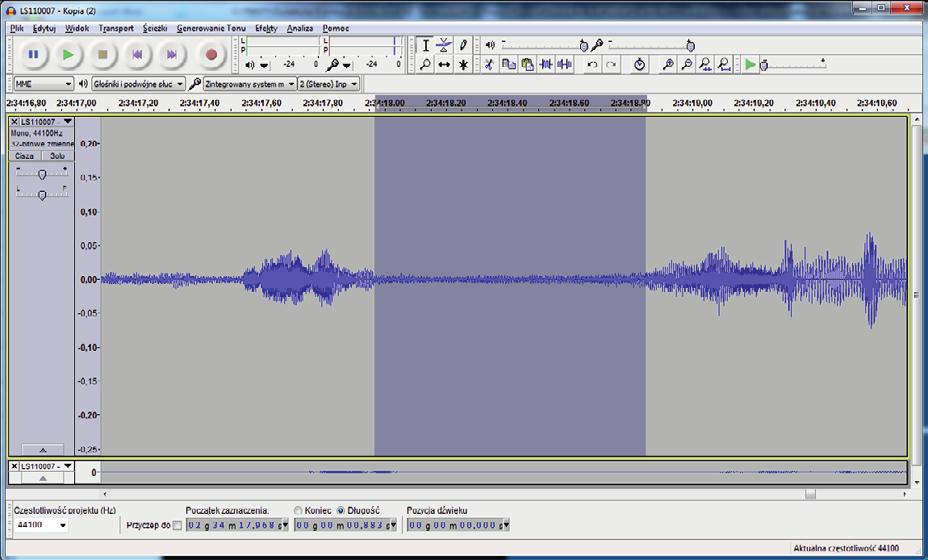Open the Plik menu
The width and height of the screenshot is (928, 560).
coord(17,28)
